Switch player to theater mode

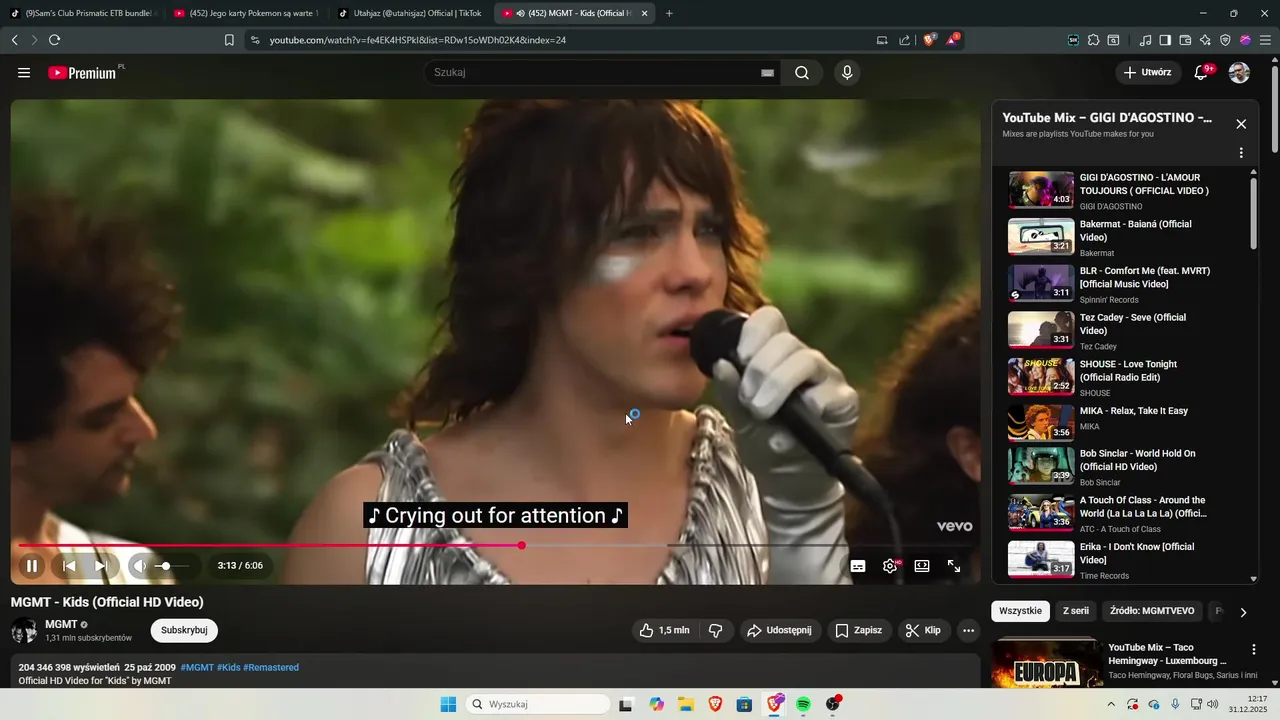point(922,566)
